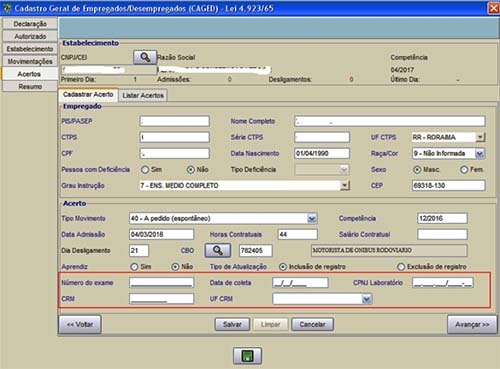500x369 pixels.
Task: Select Não for Pessoa com Deficiência
Action: (191, 170)
